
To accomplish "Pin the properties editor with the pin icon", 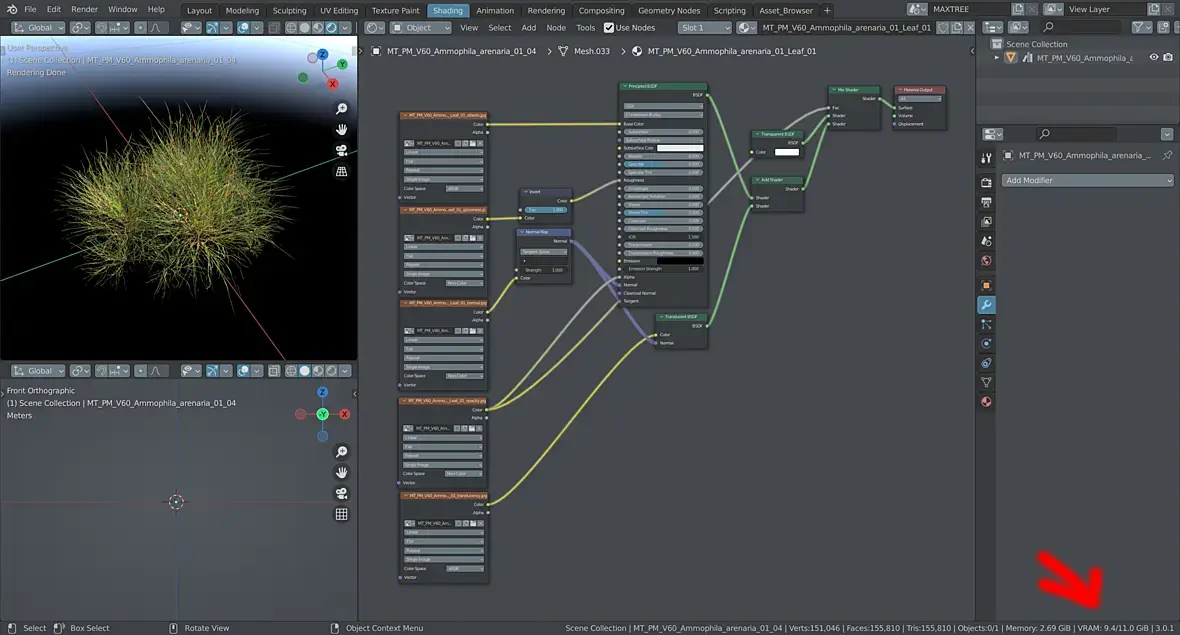I will point(1167,156).
